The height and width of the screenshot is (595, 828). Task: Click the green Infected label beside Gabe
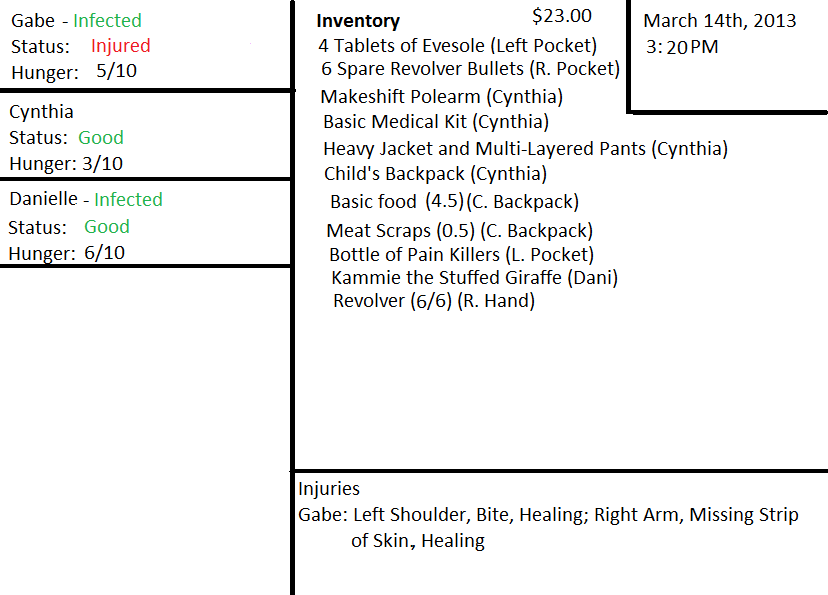click(107, 20)
